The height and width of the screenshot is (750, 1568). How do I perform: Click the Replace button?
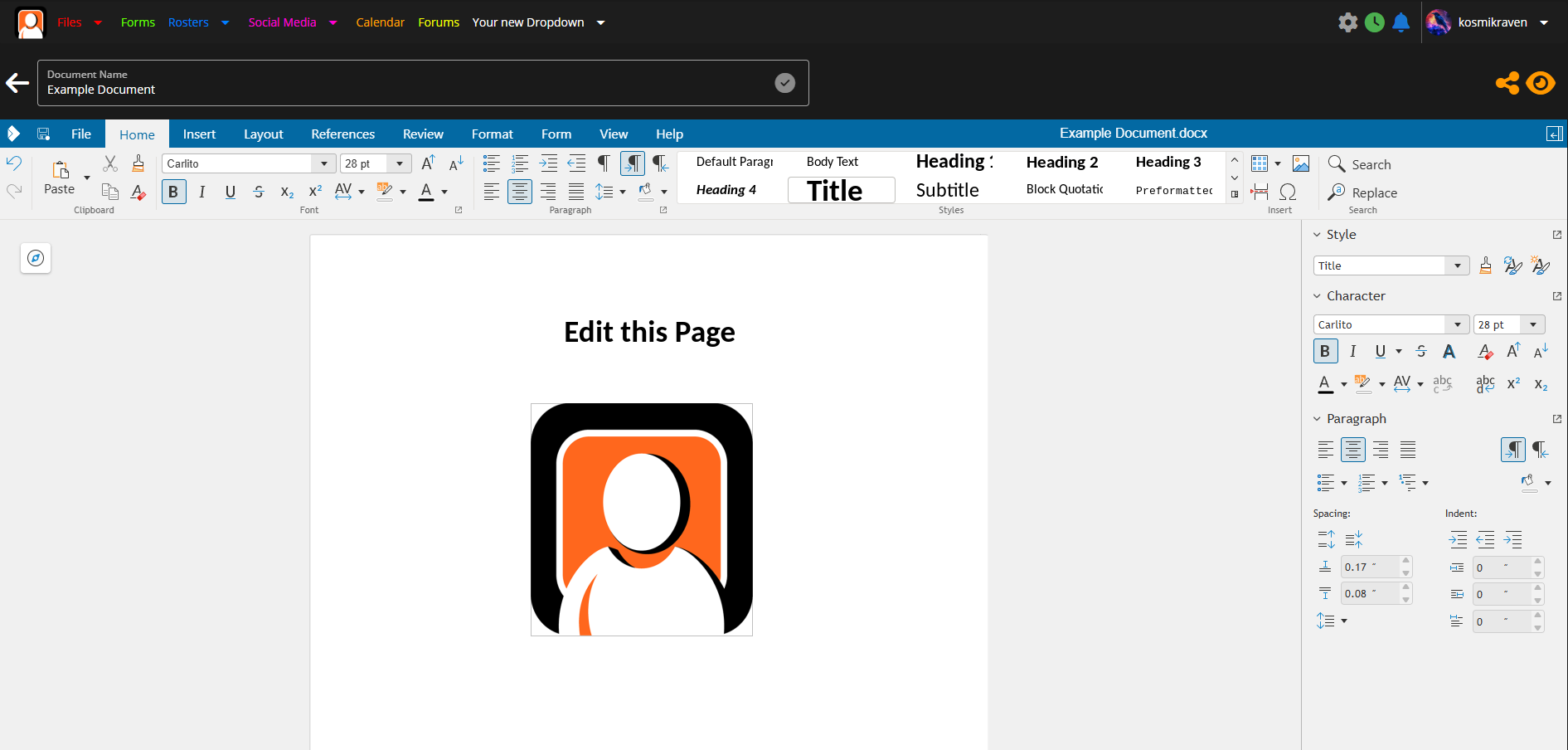coord(1372,192)
